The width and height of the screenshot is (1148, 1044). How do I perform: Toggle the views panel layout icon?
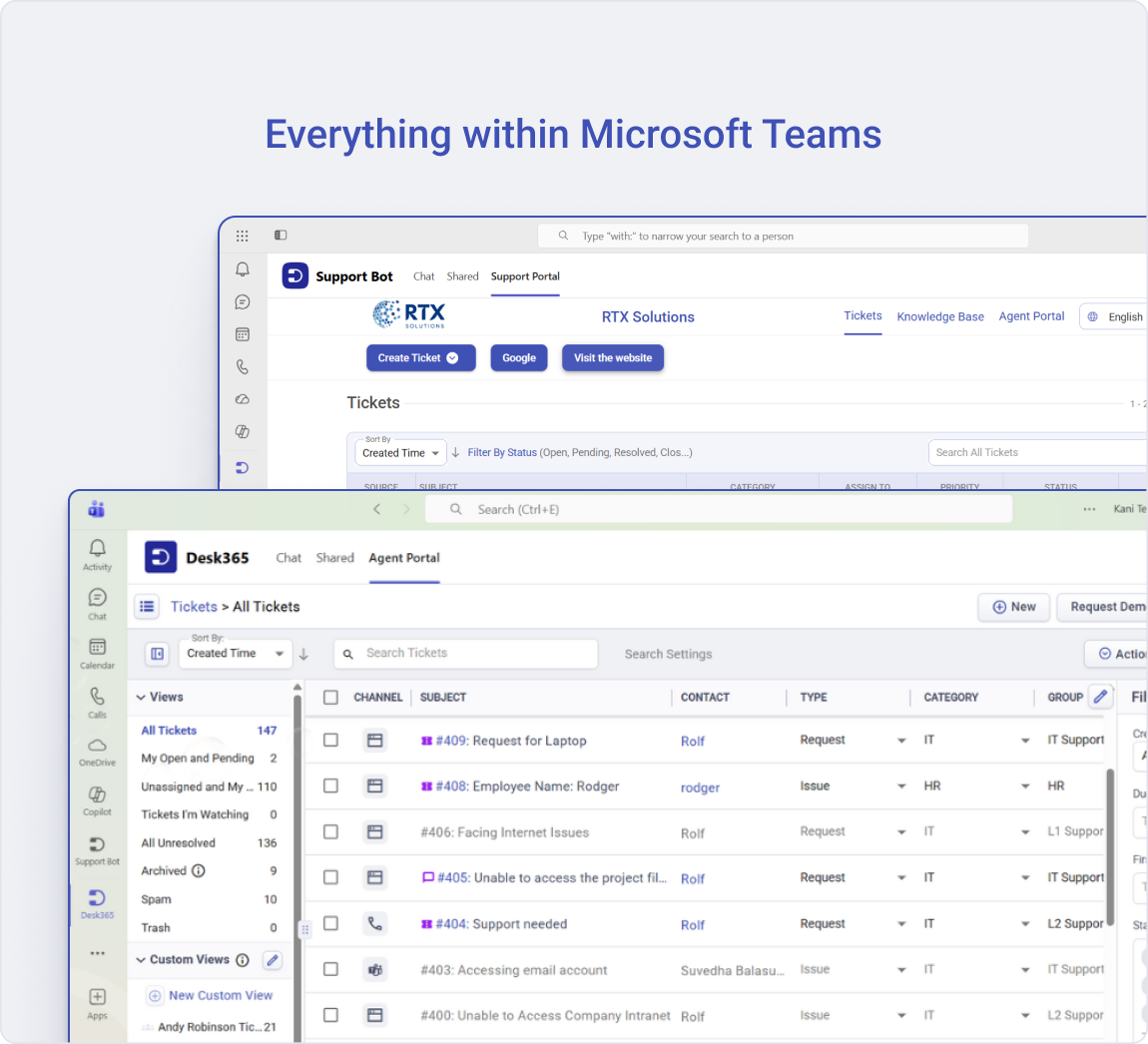coord(158,654)
